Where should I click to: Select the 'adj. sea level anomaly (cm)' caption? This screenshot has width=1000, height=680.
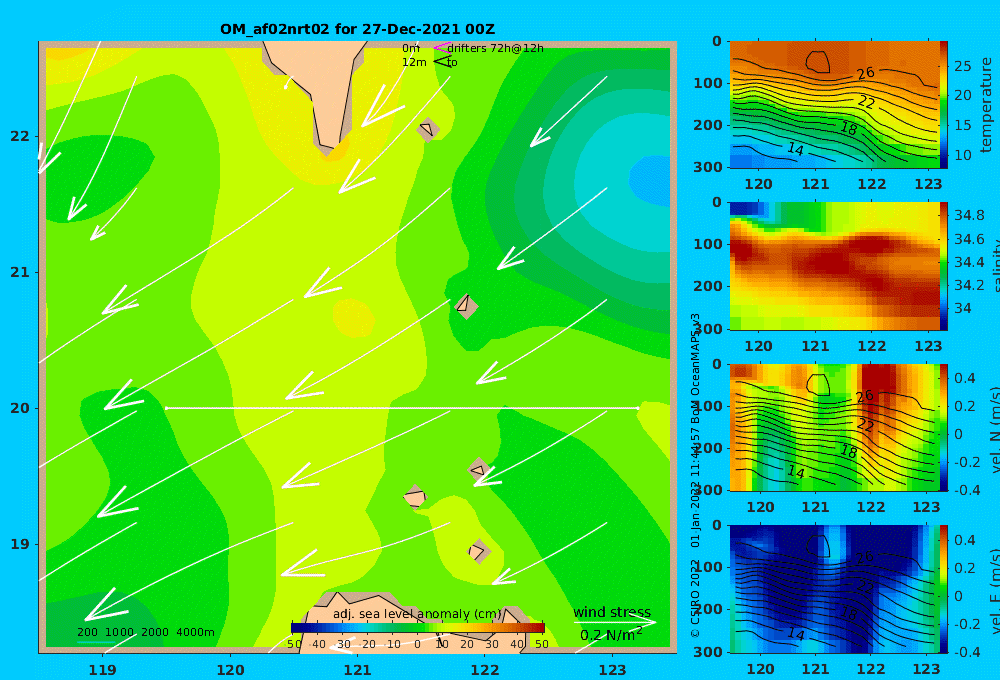point(418,614)
